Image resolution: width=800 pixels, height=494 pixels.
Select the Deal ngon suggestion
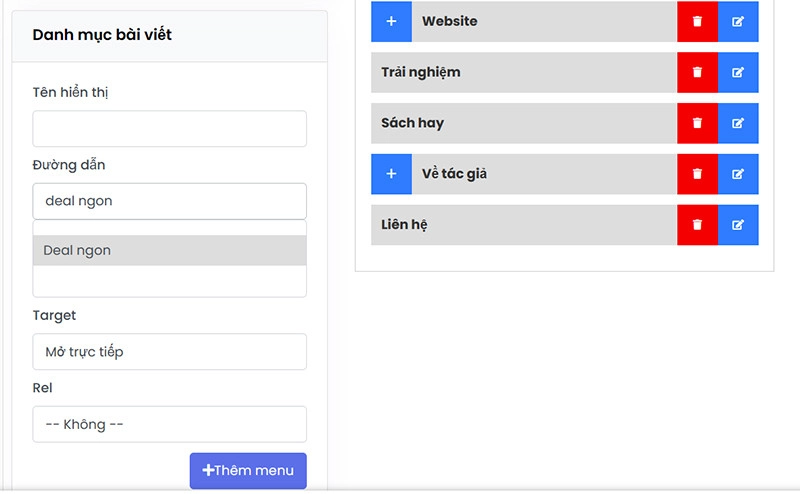click(x=169, y=250)
